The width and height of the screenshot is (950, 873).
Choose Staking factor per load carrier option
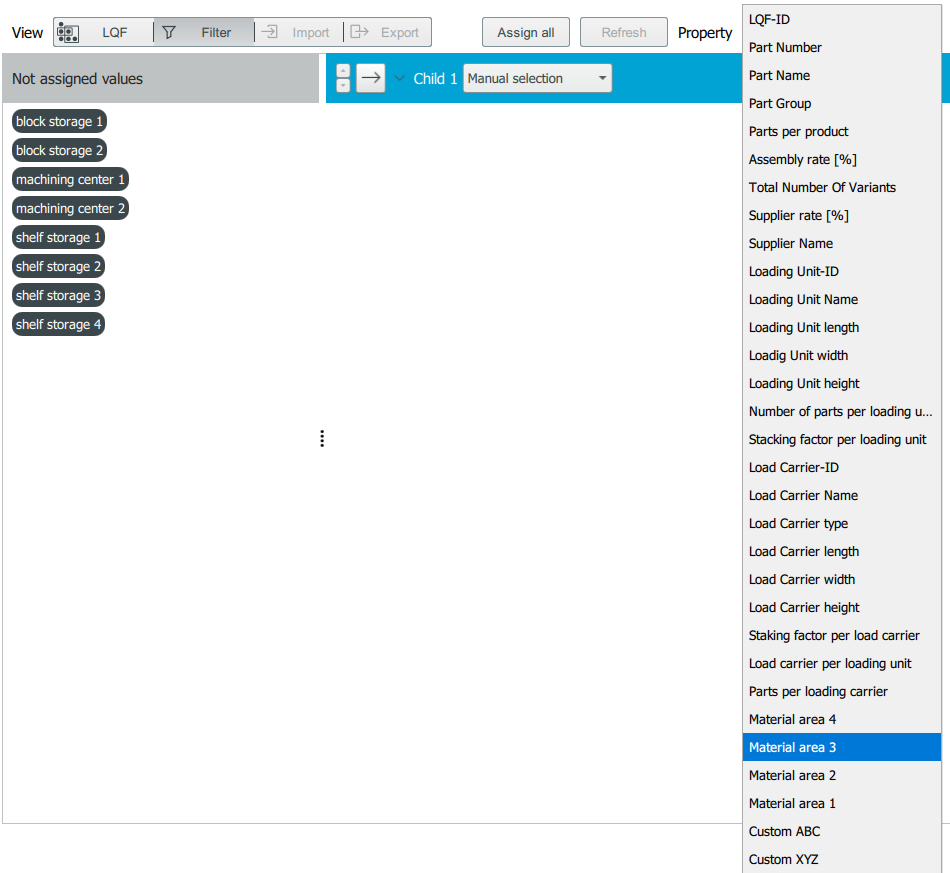click(x=842, y=635)
